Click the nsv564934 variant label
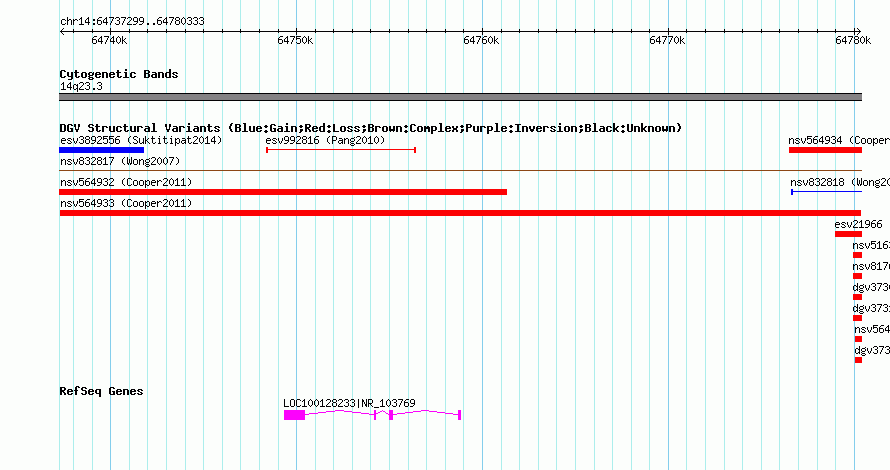 pyautogui.click(x=839, y=140)
